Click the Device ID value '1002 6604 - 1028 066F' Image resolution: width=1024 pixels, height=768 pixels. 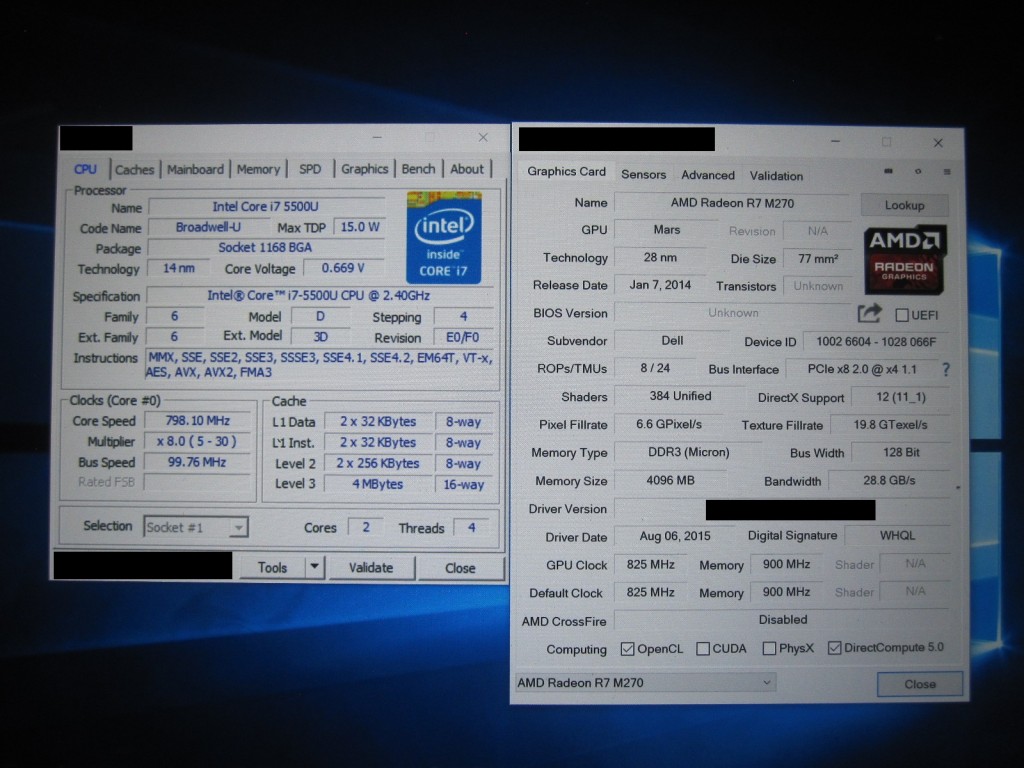(x=876, y=342)
